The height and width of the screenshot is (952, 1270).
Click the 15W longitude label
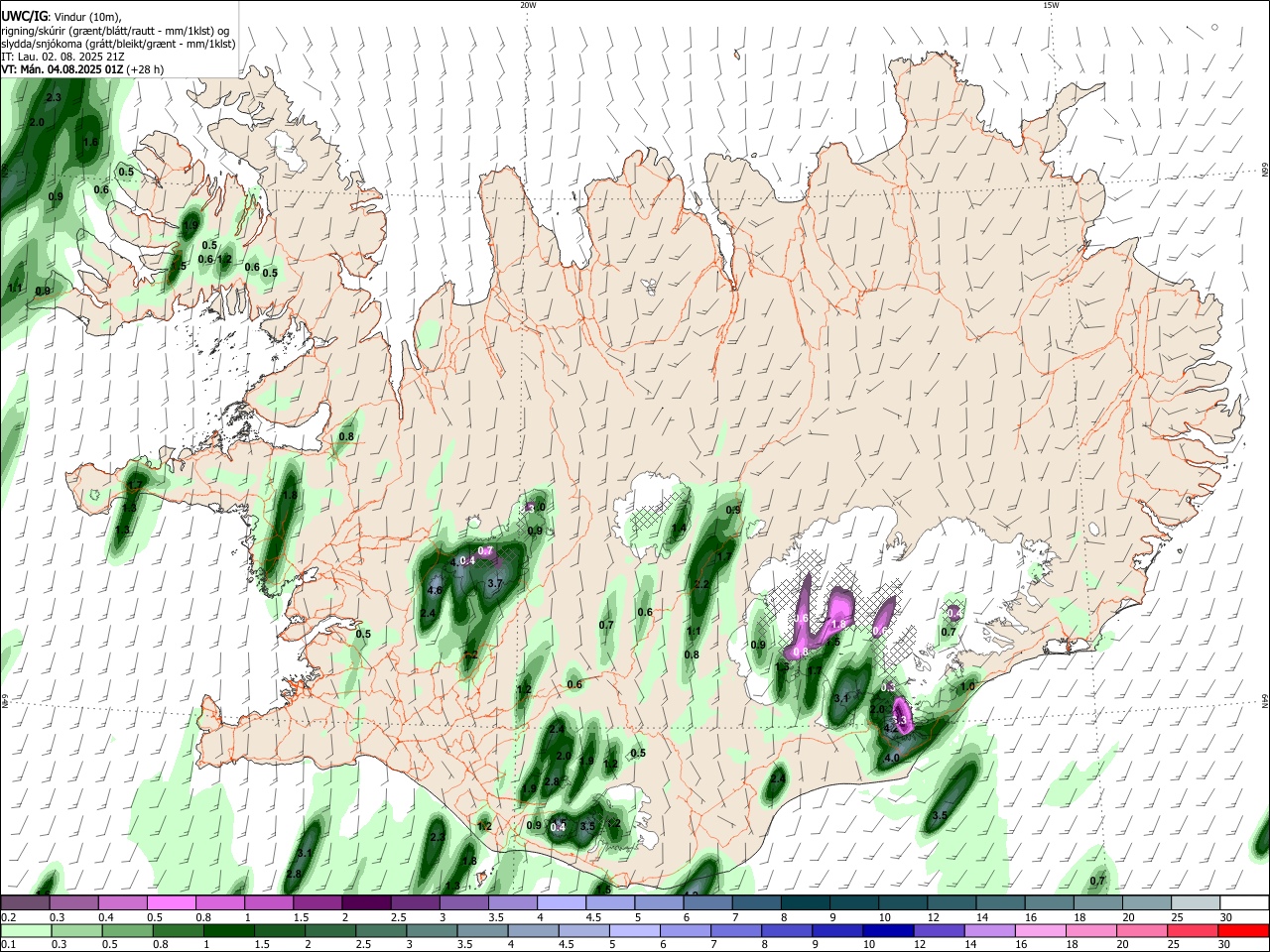tap(1050, 5)
